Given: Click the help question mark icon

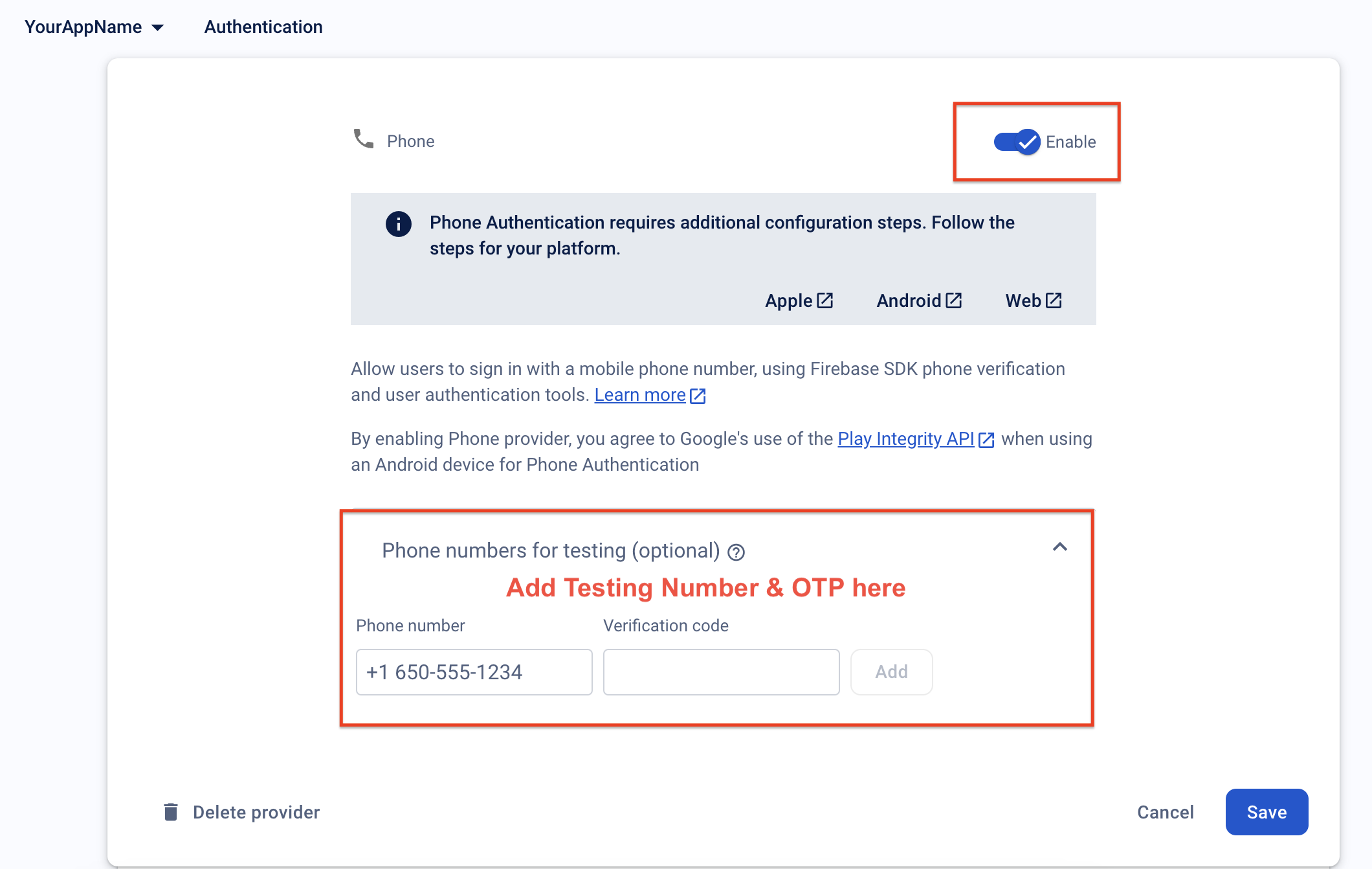Looking at the screenshot, I should [736, 552].
